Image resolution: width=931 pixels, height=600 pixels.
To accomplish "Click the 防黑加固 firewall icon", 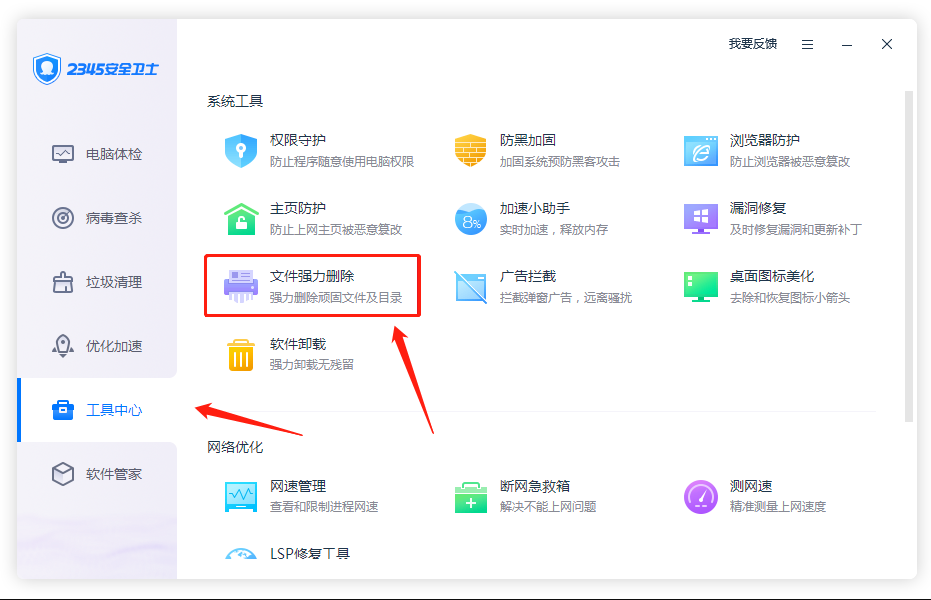I will [470, 150].
